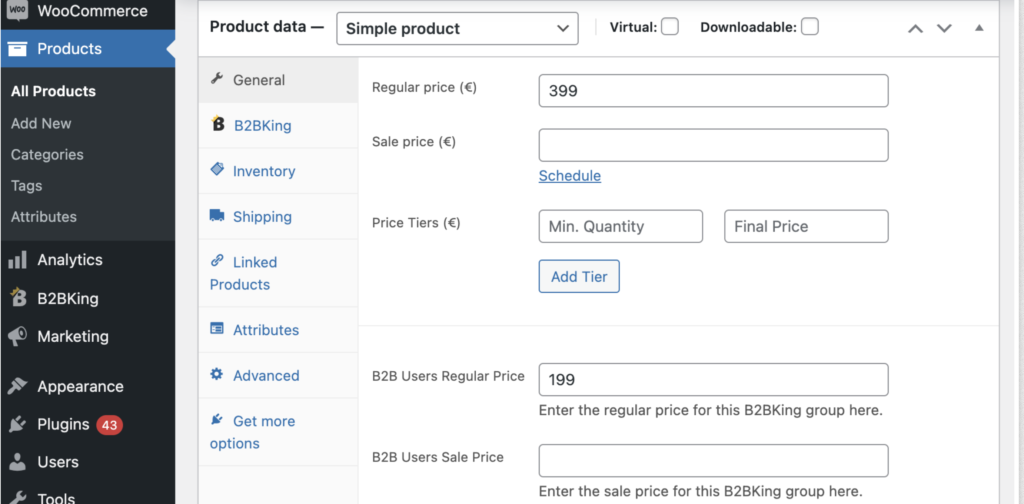Move Product data panel down with chevron
Image resolution: width=1024 pixels, height=504 pixels.
coord(944,29)
